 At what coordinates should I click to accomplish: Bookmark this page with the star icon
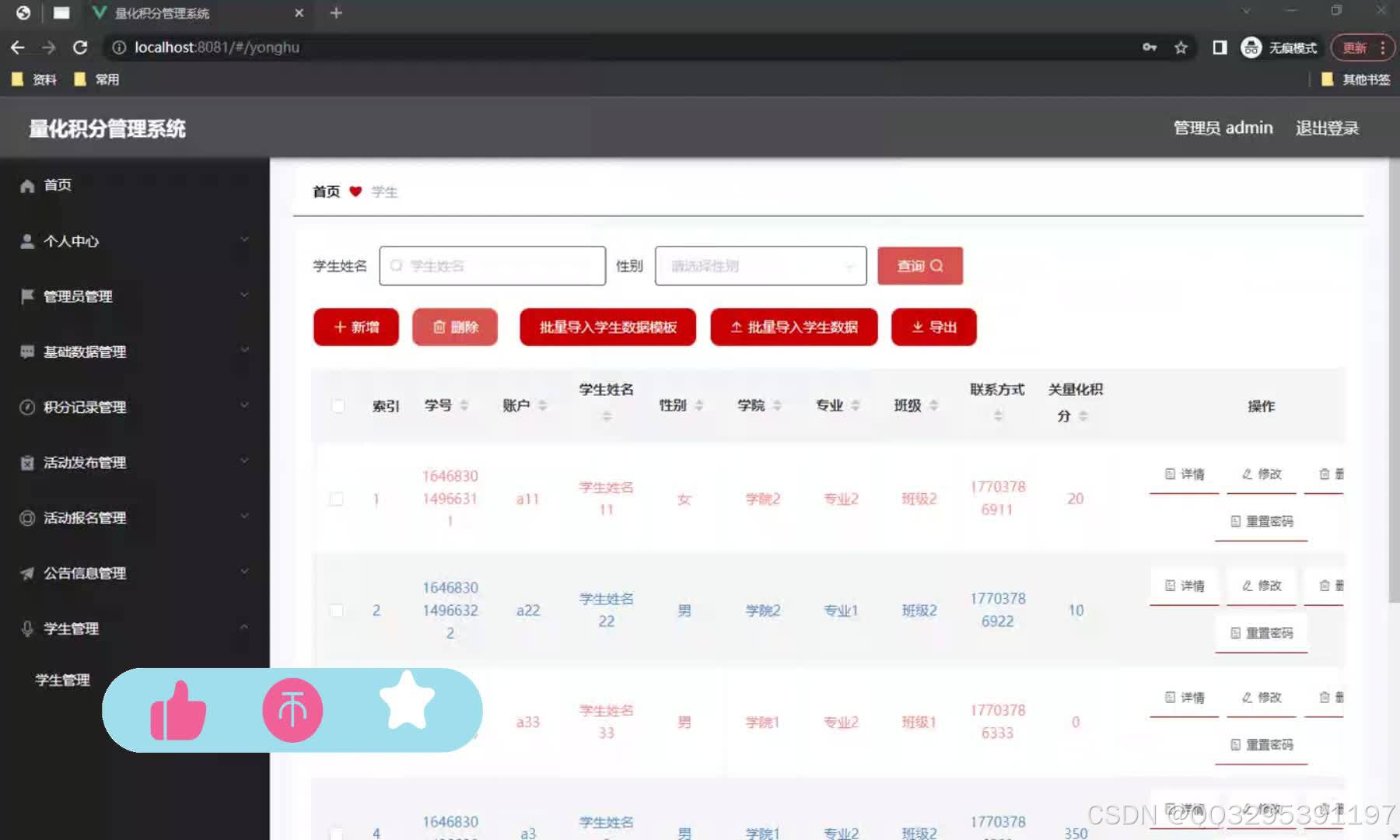pyautogui.click(x=1181, y=47)
